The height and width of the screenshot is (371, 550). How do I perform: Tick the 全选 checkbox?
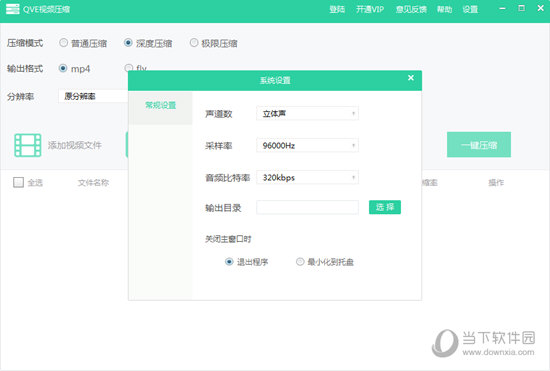coord(18,182)
